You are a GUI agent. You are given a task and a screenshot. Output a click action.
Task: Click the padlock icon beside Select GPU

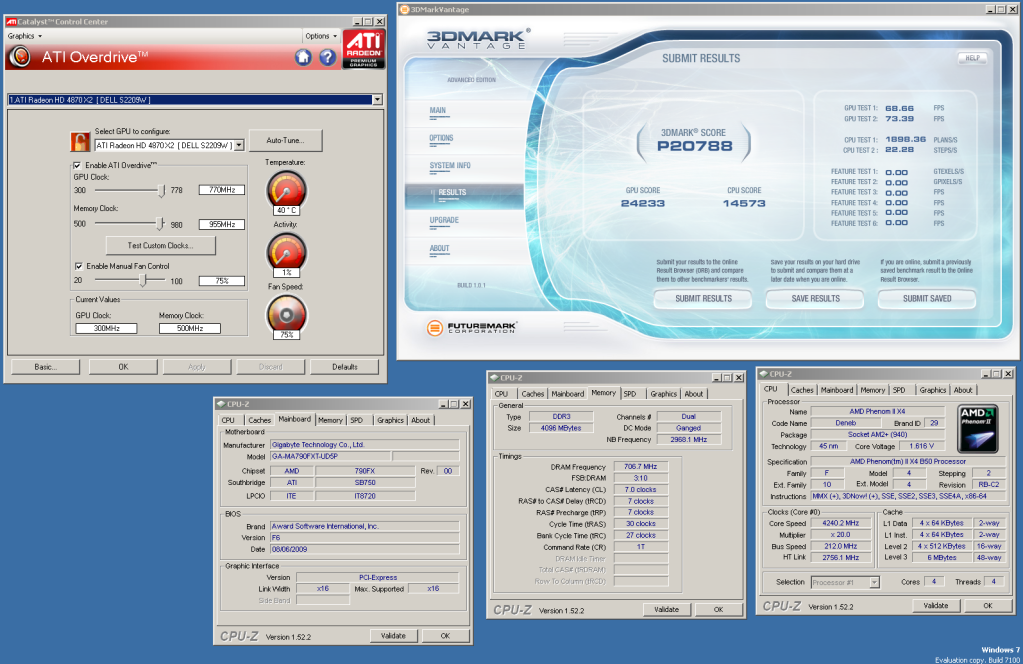click(x=80, y=141)
